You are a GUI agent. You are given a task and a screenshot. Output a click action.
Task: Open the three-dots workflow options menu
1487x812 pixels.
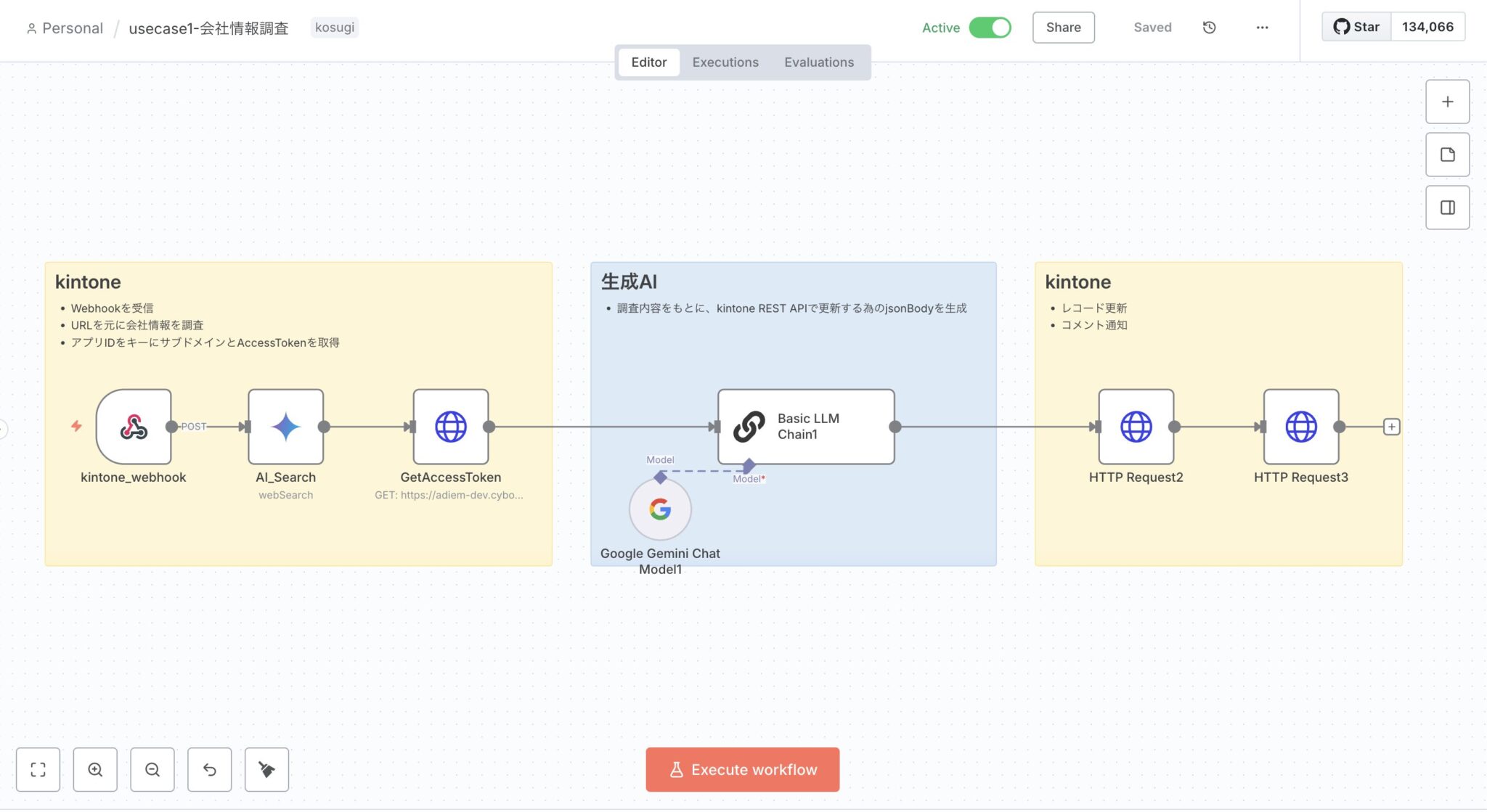(1262, 28)
